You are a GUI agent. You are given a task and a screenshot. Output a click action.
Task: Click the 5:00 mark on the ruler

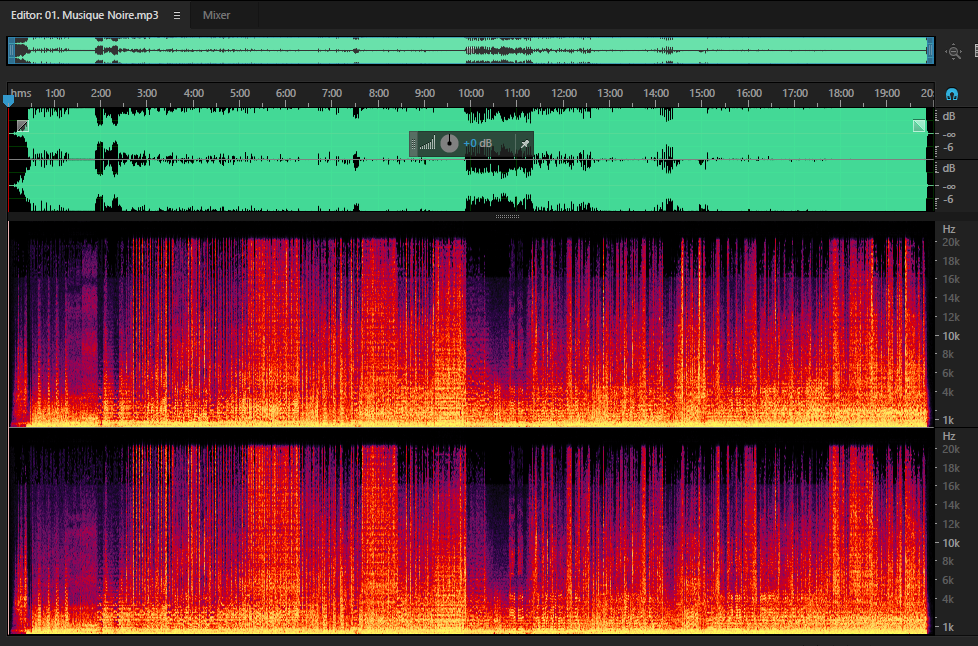[240, 93]
